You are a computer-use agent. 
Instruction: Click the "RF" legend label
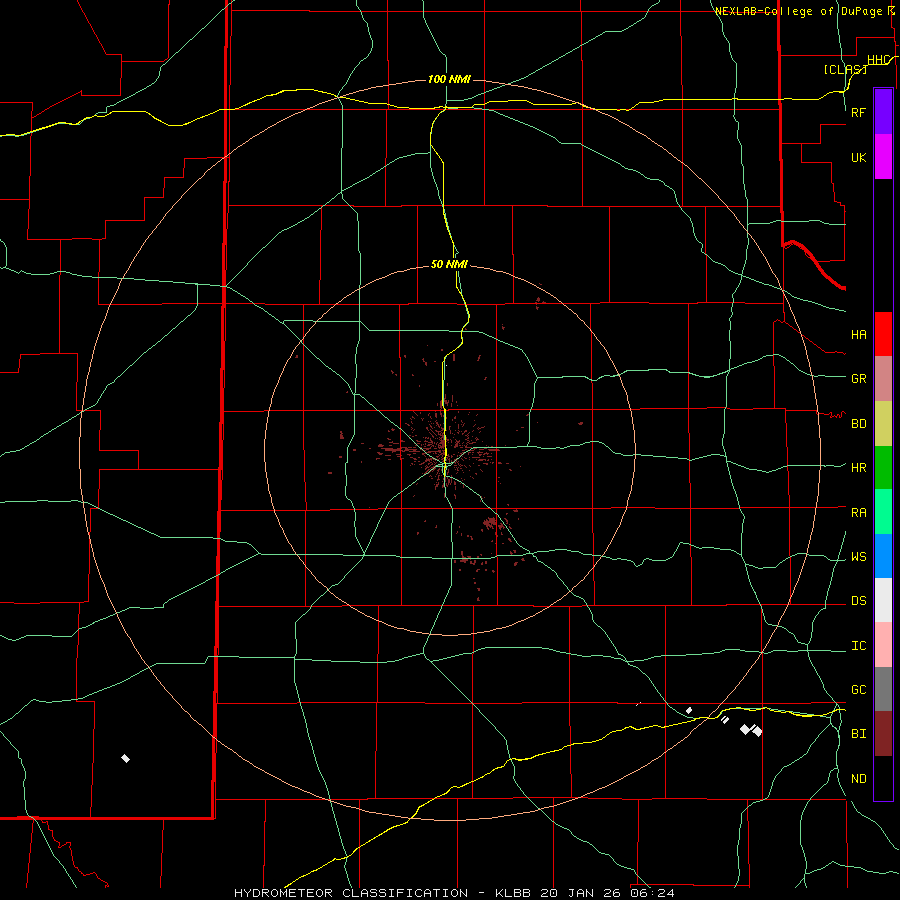858,112
